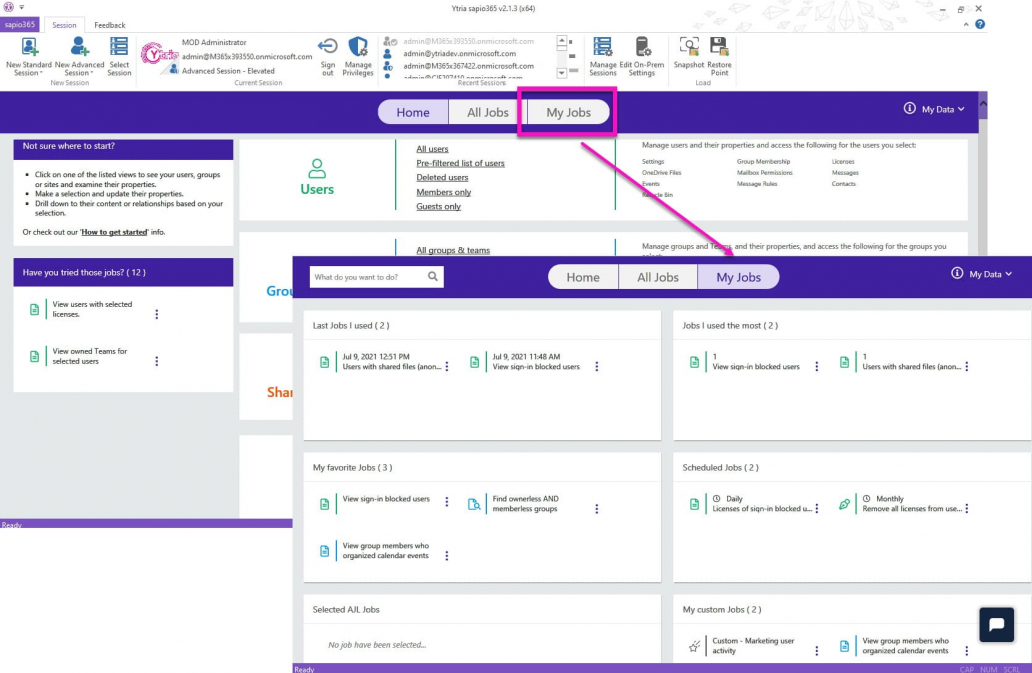The width and height of the screenshot is (1032, 673).
Task: Click the pencil icon of the Monthly scheduled job
Action: 844,504
